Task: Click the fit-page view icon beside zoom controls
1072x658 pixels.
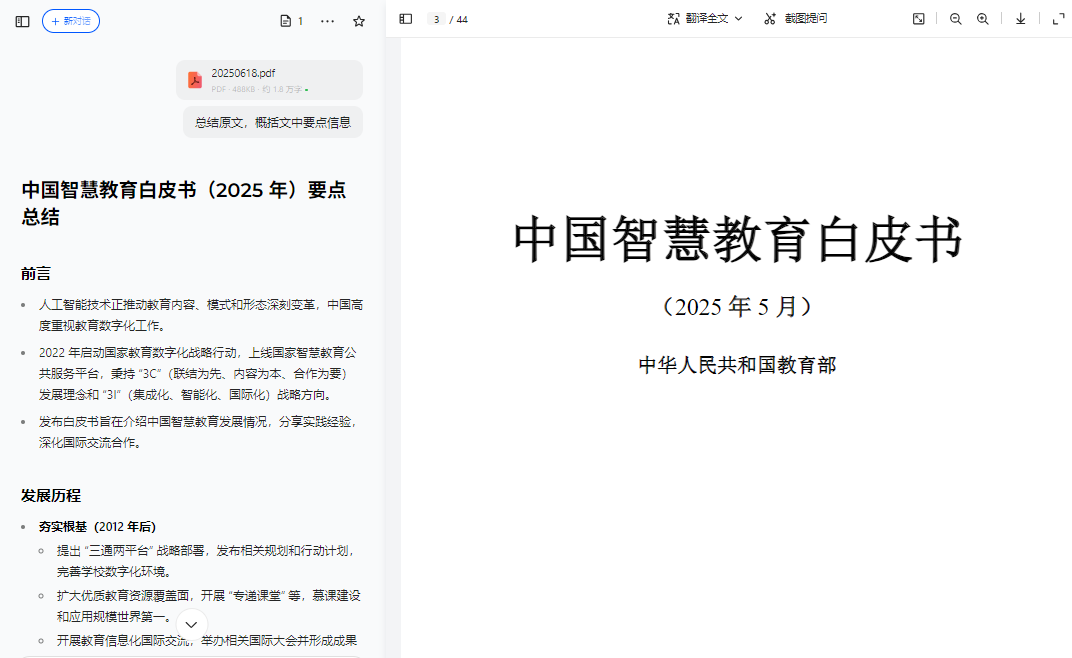Action: point(918,18)
